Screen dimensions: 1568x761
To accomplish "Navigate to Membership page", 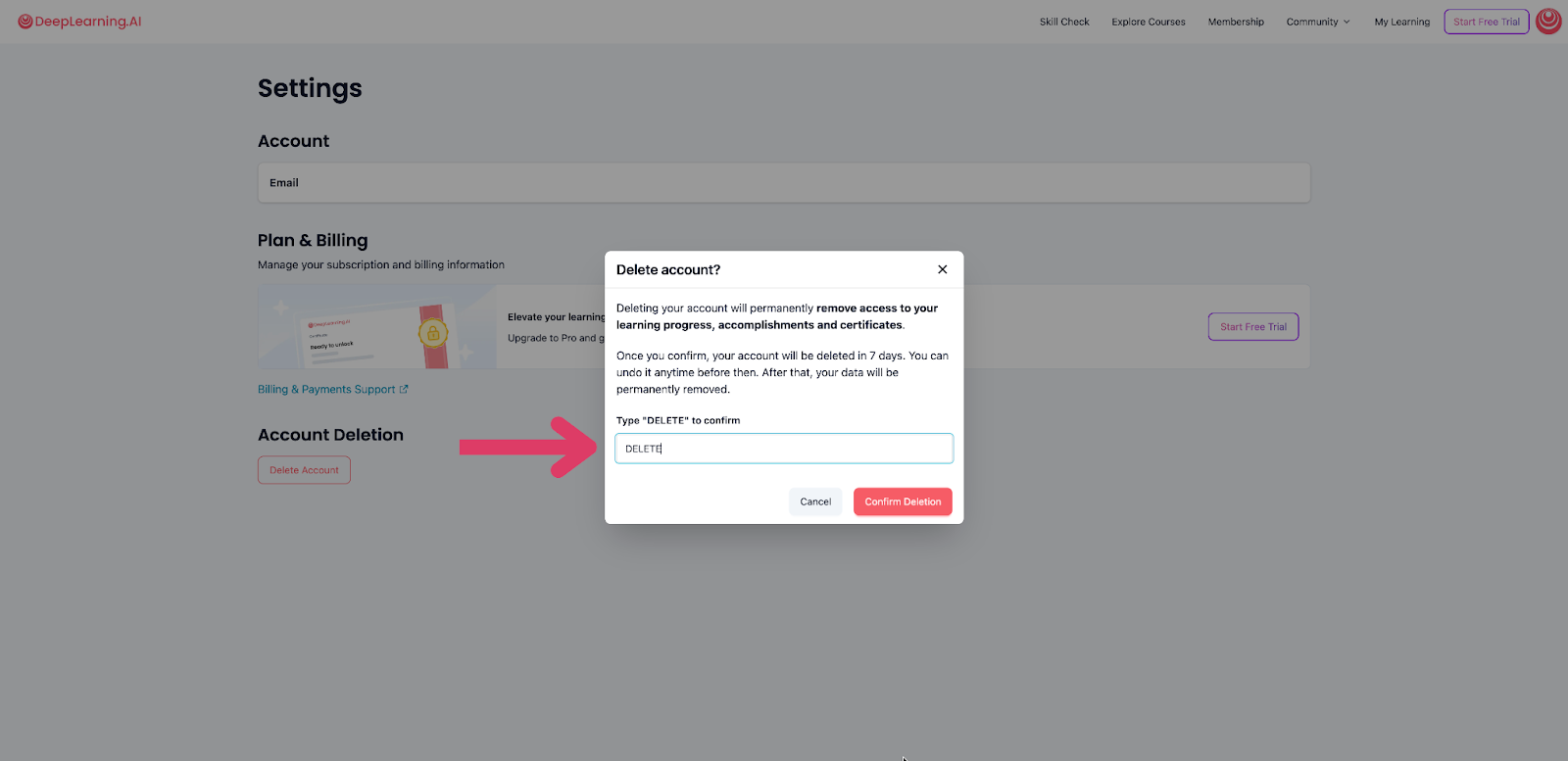I will (x=1235, y=22).
